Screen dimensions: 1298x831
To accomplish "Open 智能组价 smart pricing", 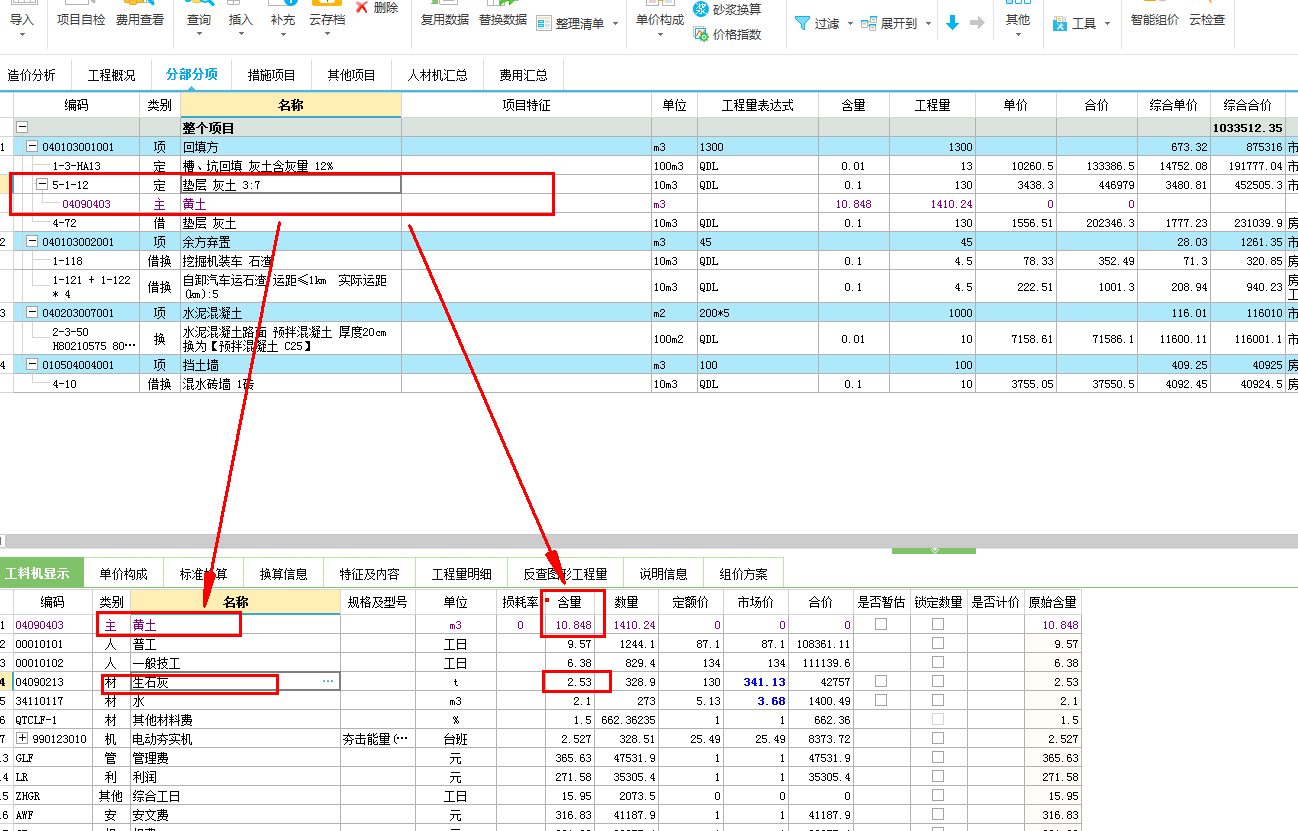I will pyautogui.click(x=1155, y=19).
